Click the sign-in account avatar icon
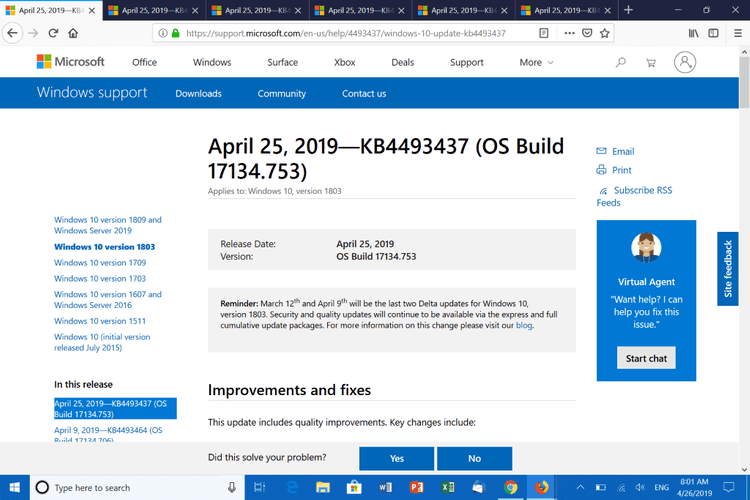Viewport: 750px width, 500px height. [685, 62]
